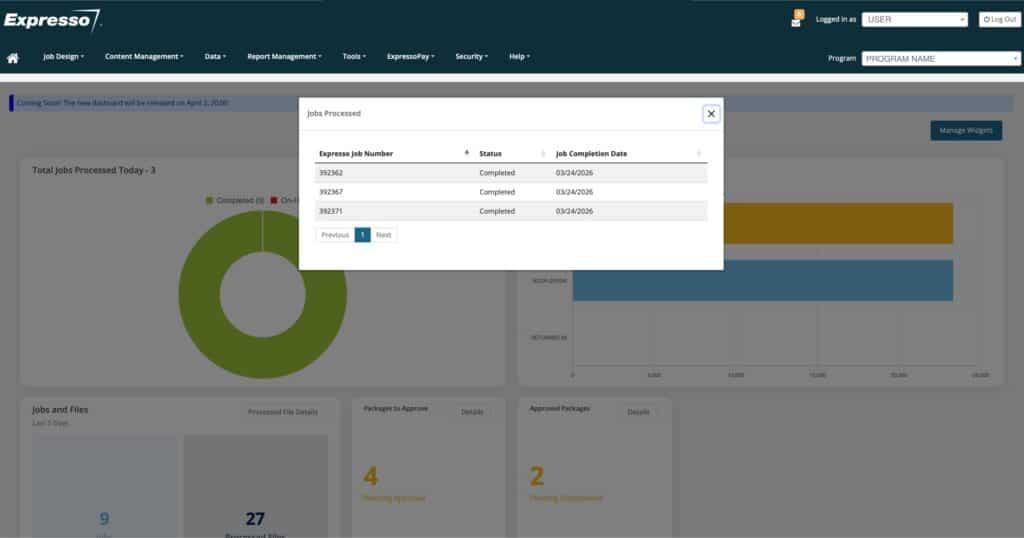
Task: Click the Next pagination button
Action: [x=384, y=235]
